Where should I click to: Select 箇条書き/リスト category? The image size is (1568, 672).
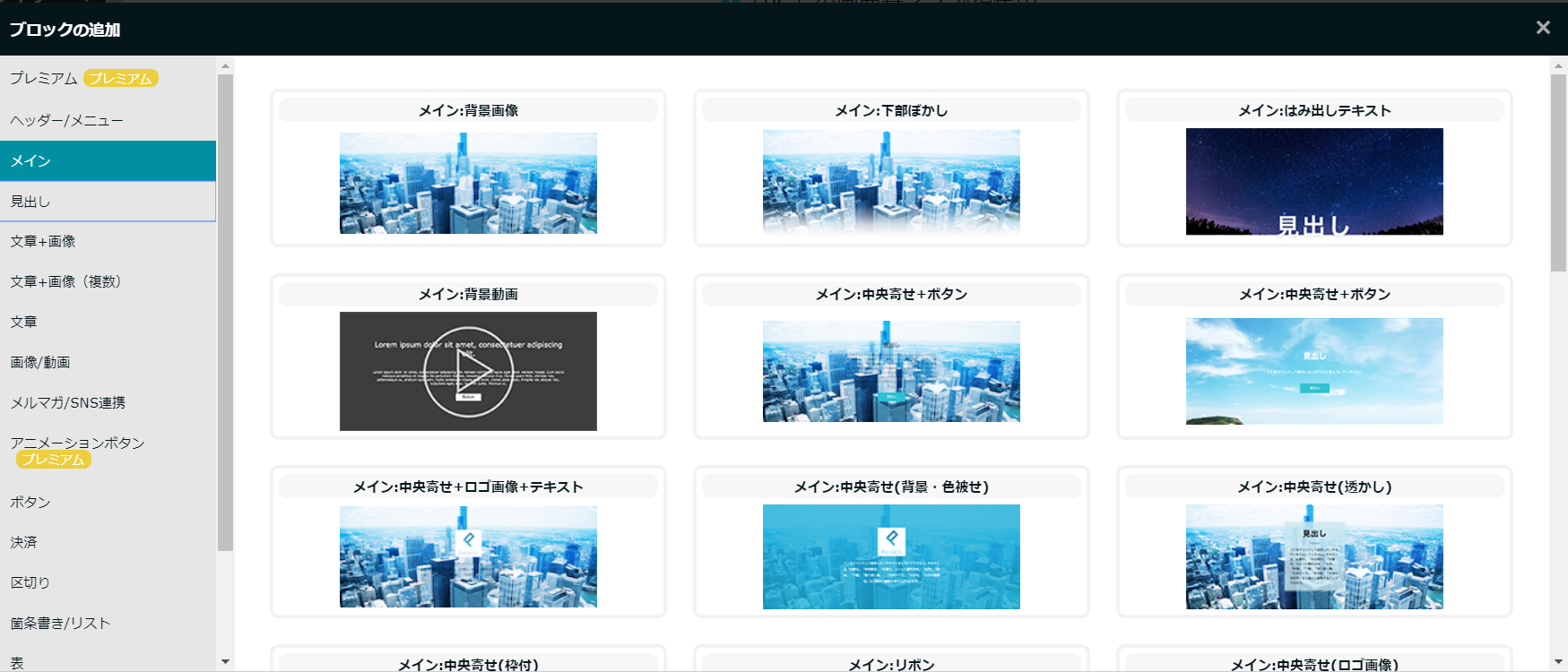[x=108, y=623]
